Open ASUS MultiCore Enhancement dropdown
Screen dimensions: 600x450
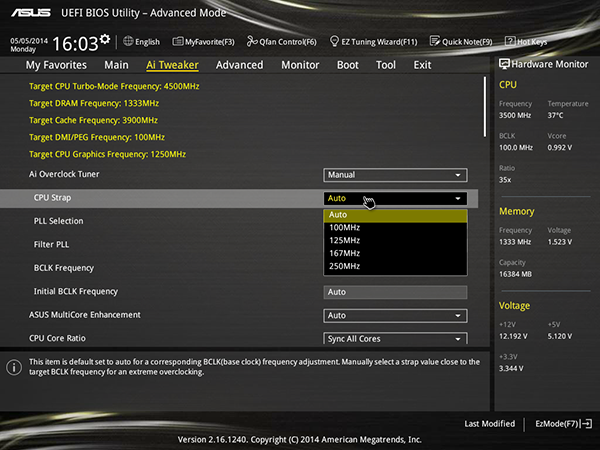(x=395, y=316)
